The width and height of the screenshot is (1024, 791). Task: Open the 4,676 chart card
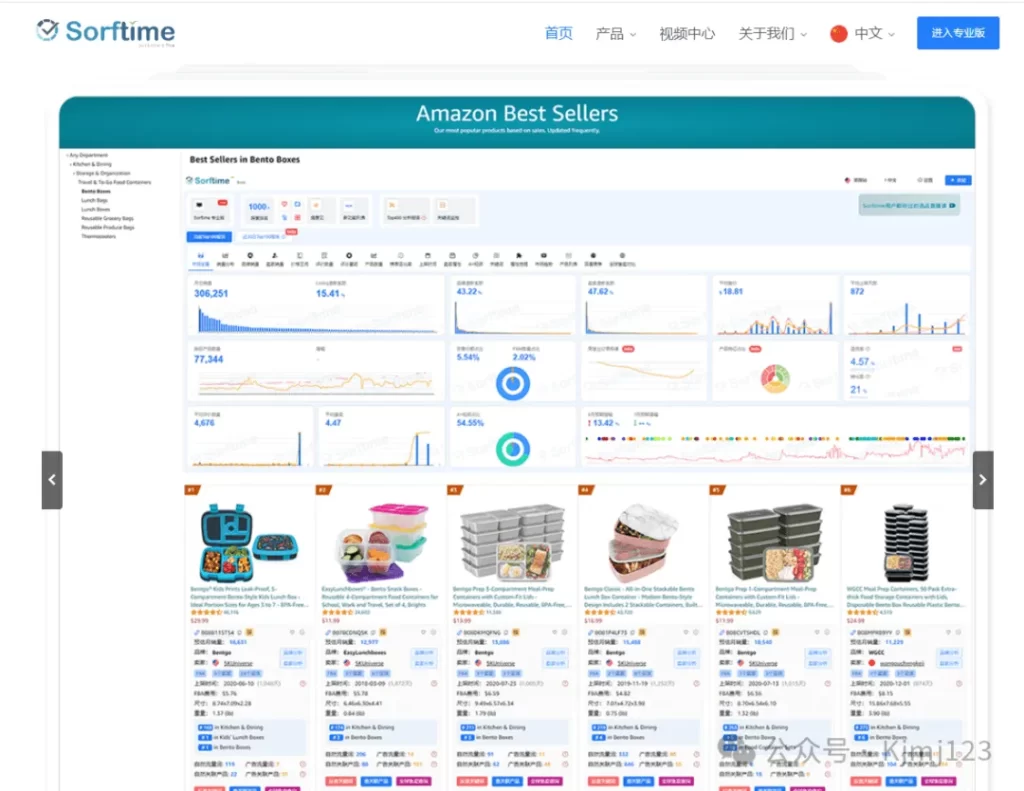[x=251, y=437]
